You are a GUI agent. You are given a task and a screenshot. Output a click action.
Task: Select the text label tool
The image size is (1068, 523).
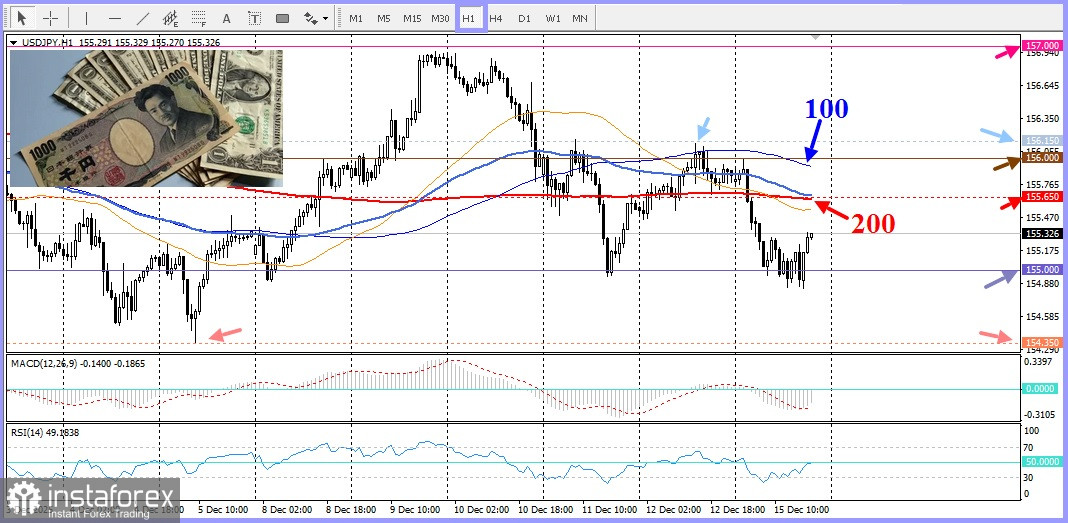point(254,18)
